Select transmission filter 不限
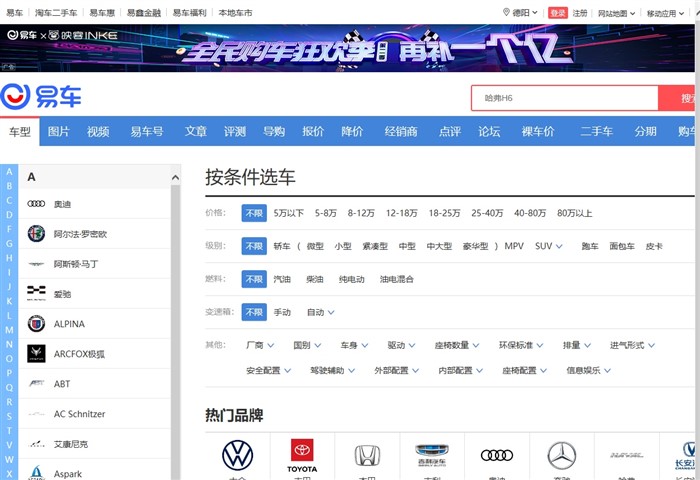Image resolution: width=700 pixels, height=480 pixels. click(254, 312)
